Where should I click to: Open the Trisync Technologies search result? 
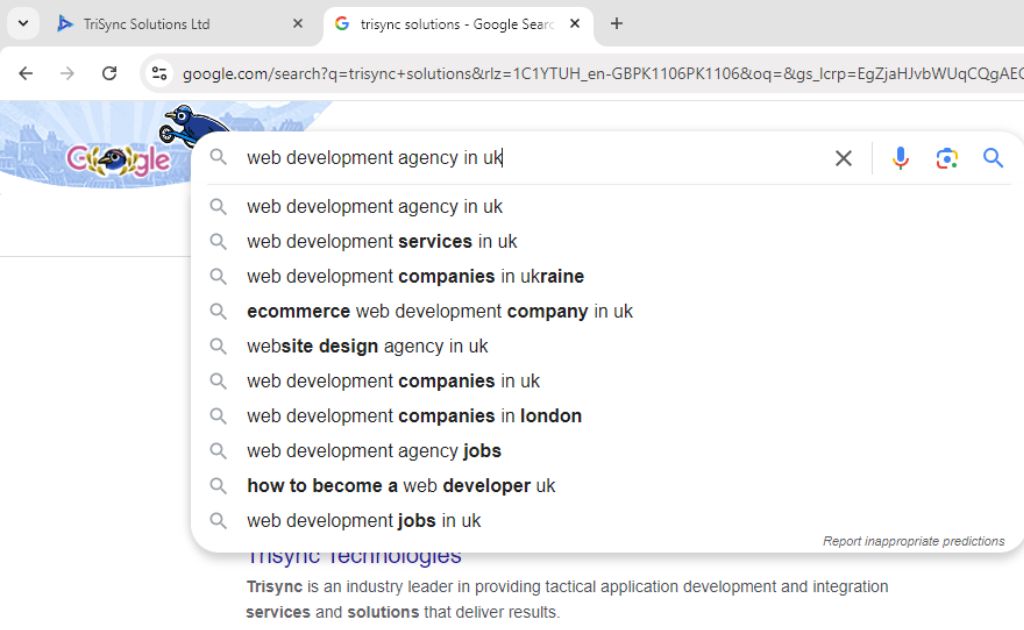(354, 559)
